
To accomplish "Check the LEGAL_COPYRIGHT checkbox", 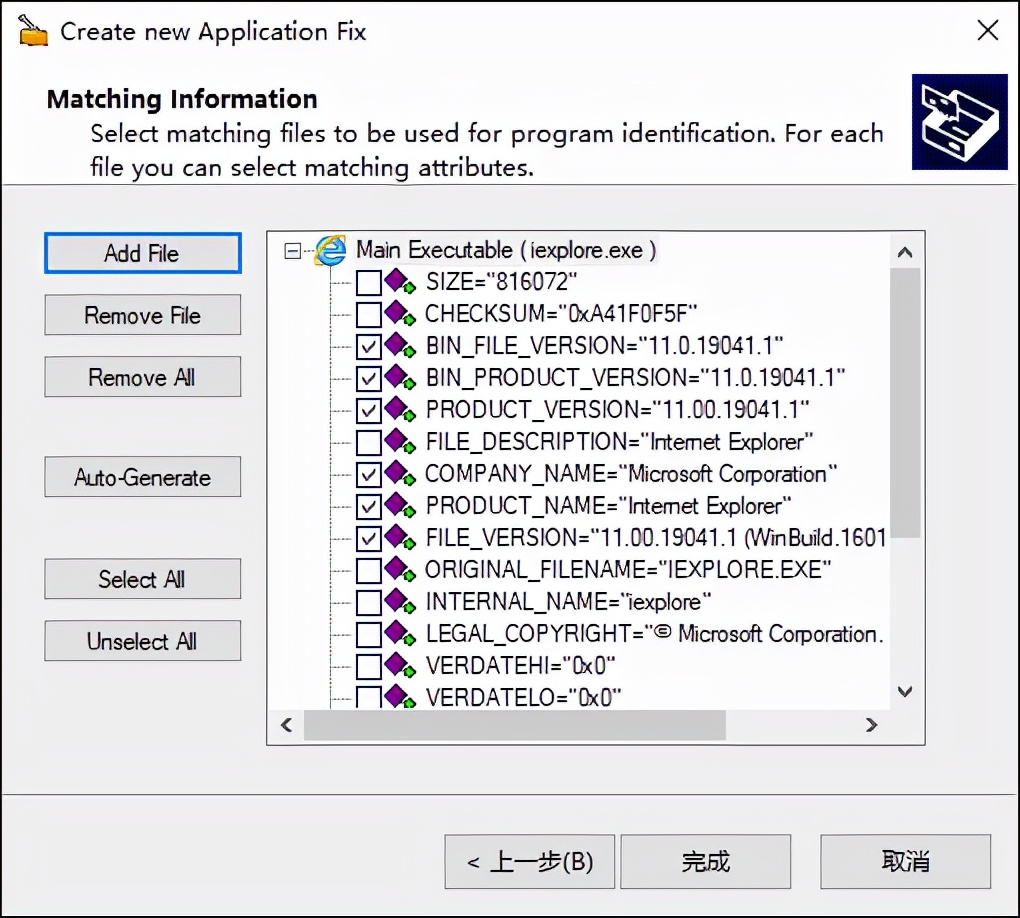I will (369, 634).
